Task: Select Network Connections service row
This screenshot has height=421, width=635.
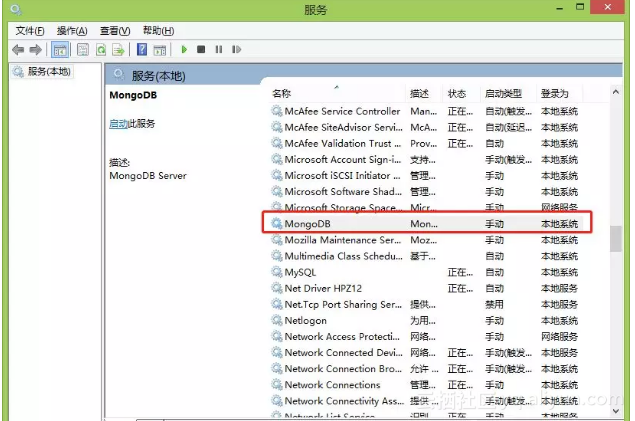Action: (427, 385)
